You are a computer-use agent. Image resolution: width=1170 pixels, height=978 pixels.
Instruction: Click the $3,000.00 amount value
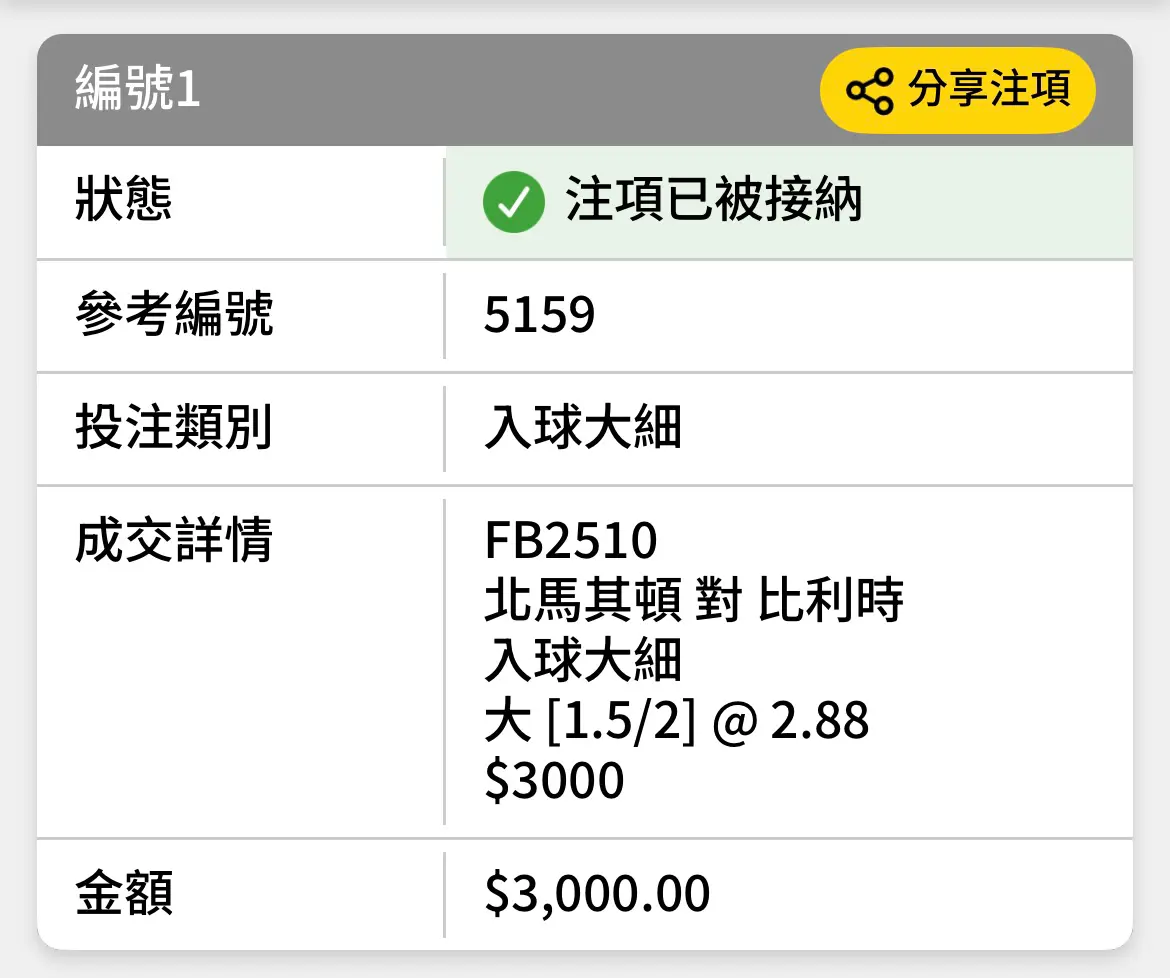(x=597, y=894)
